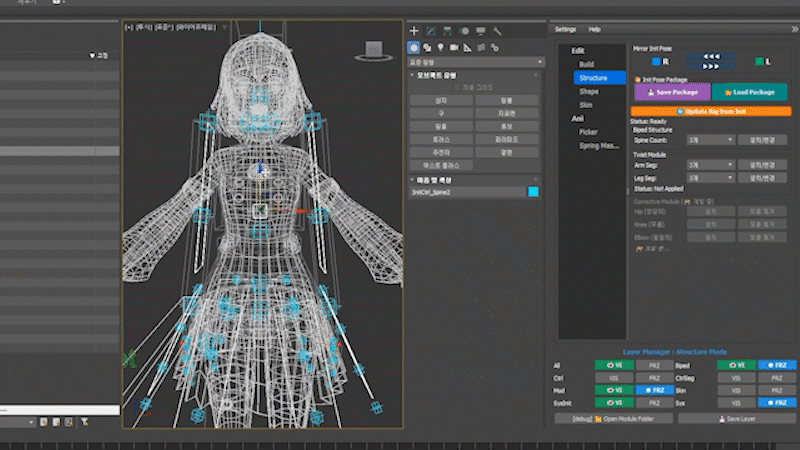Screen dimensions: 800x450
Task: Expand the standard primitives category dropdown
Action: point(476,61)
